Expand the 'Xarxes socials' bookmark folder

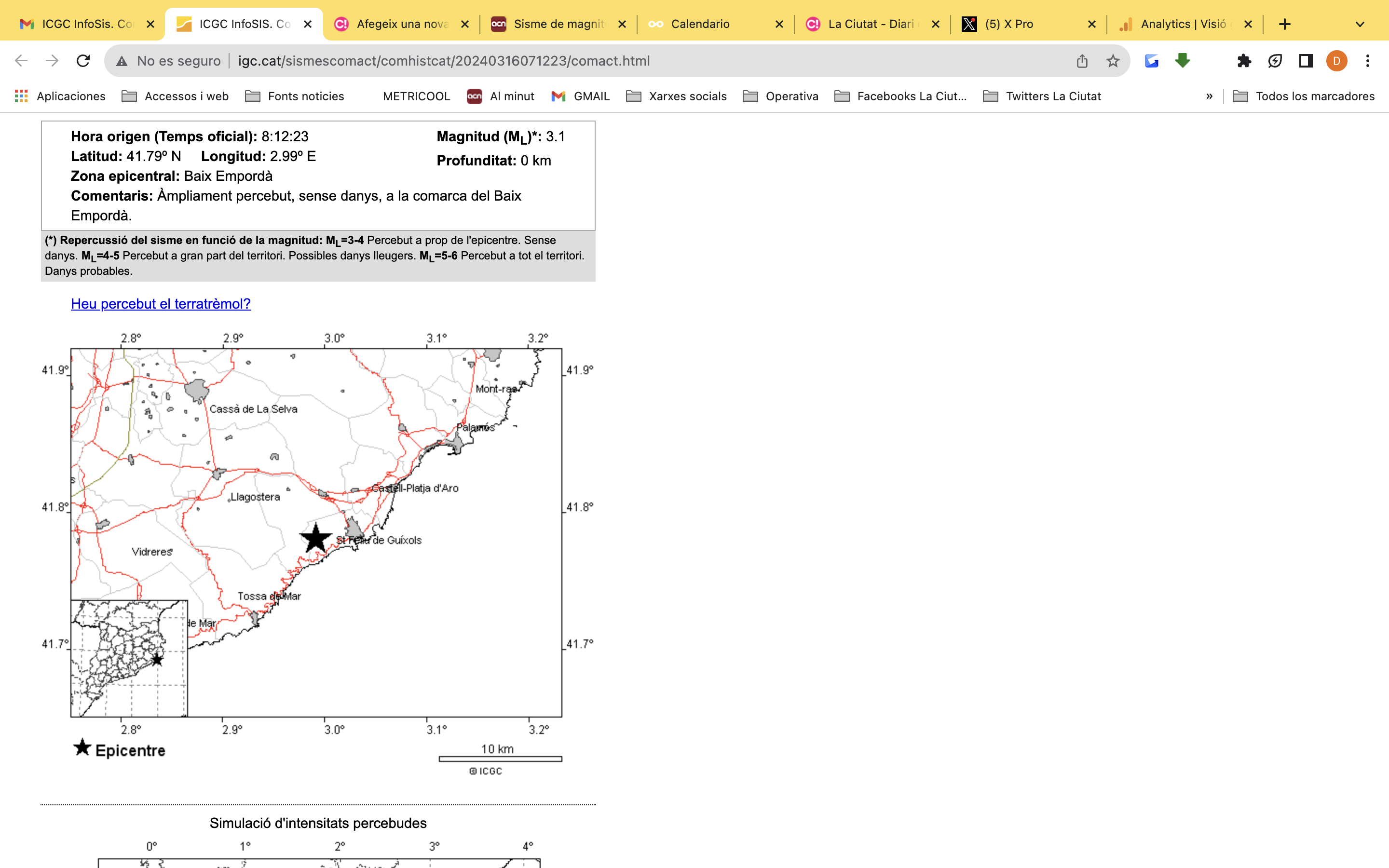click(x=677, y=96)
